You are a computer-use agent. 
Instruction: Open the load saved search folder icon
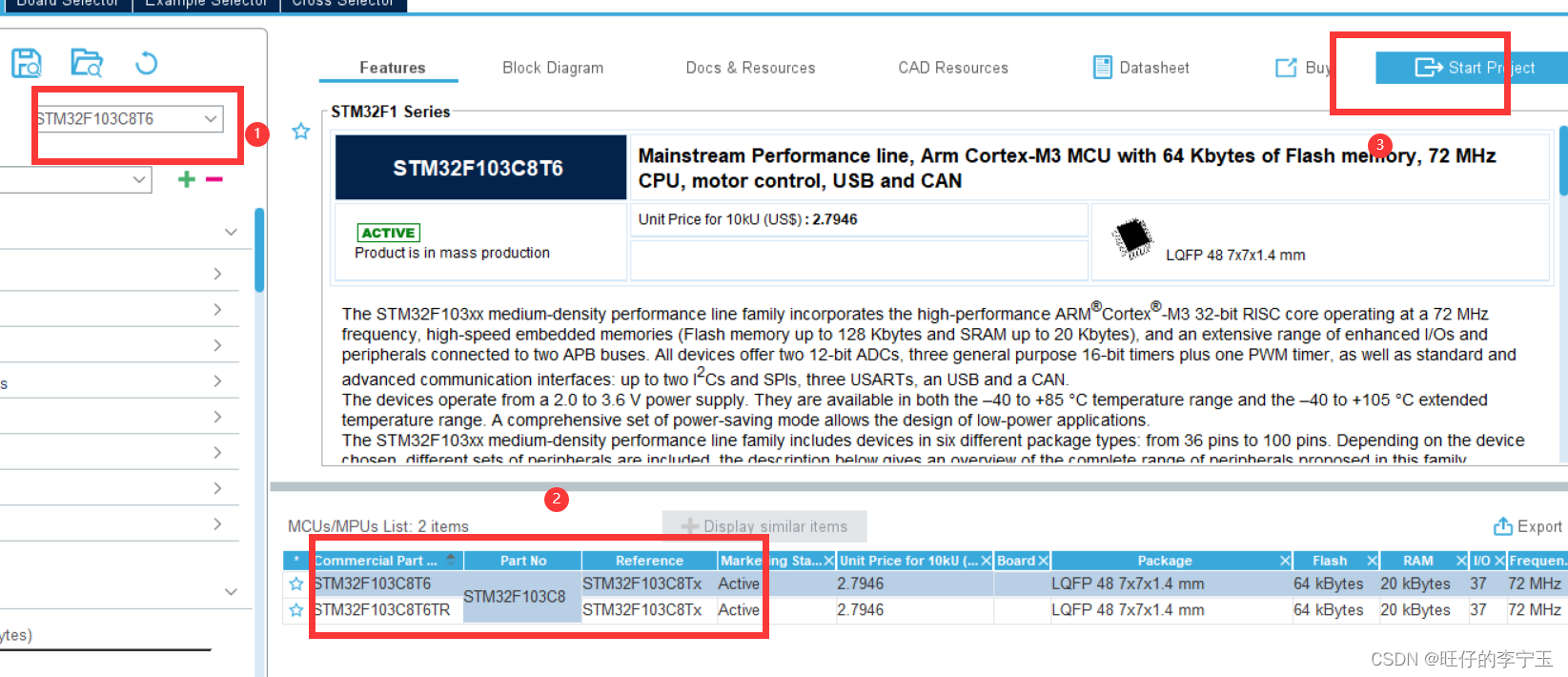(87, 64)
